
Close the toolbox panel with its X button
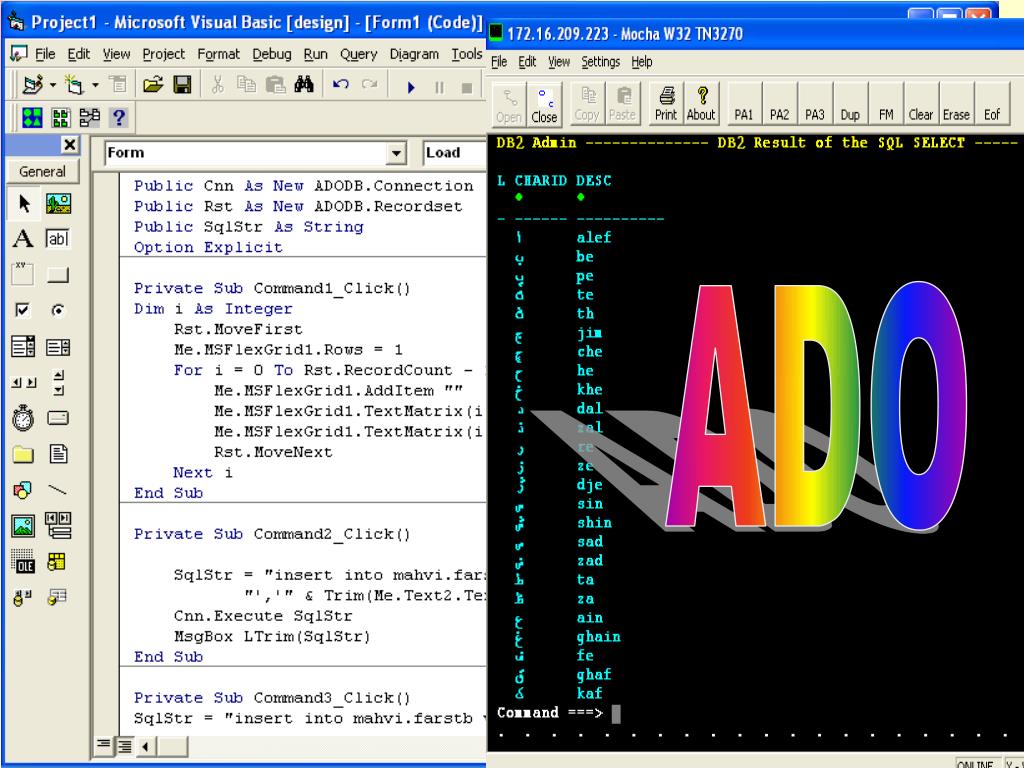pos(70,145)
